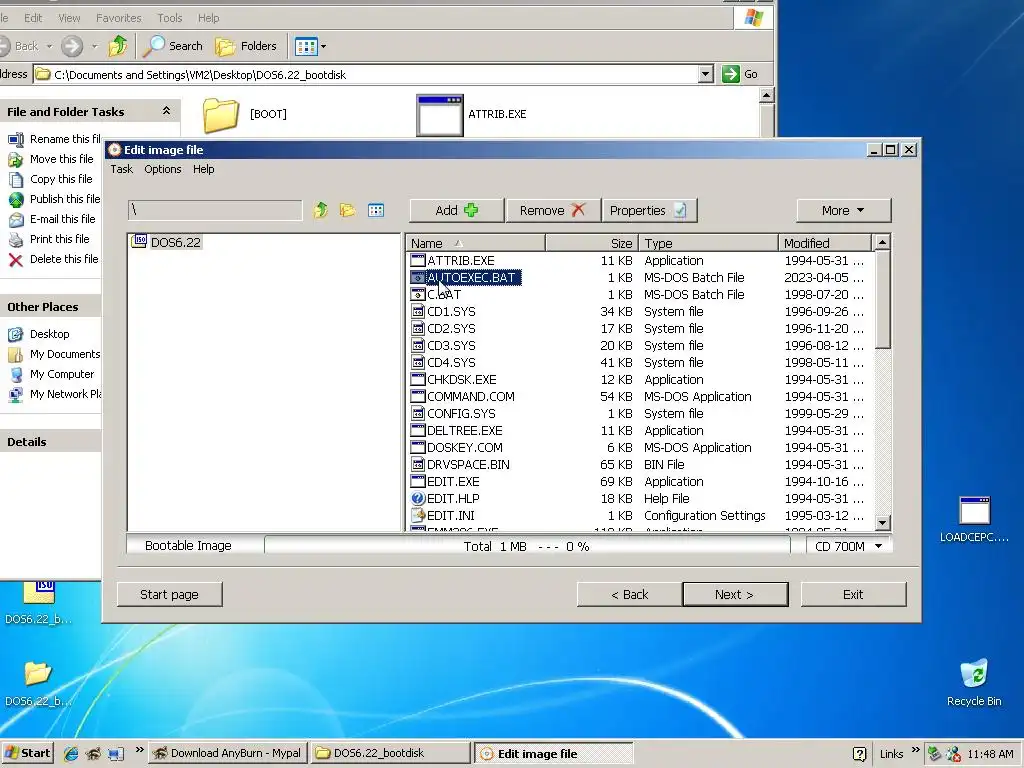Change view mode icon in image editor
The height and width of the screenshot is (768, 1024).
pyautogui.click(x=376, y=210)
